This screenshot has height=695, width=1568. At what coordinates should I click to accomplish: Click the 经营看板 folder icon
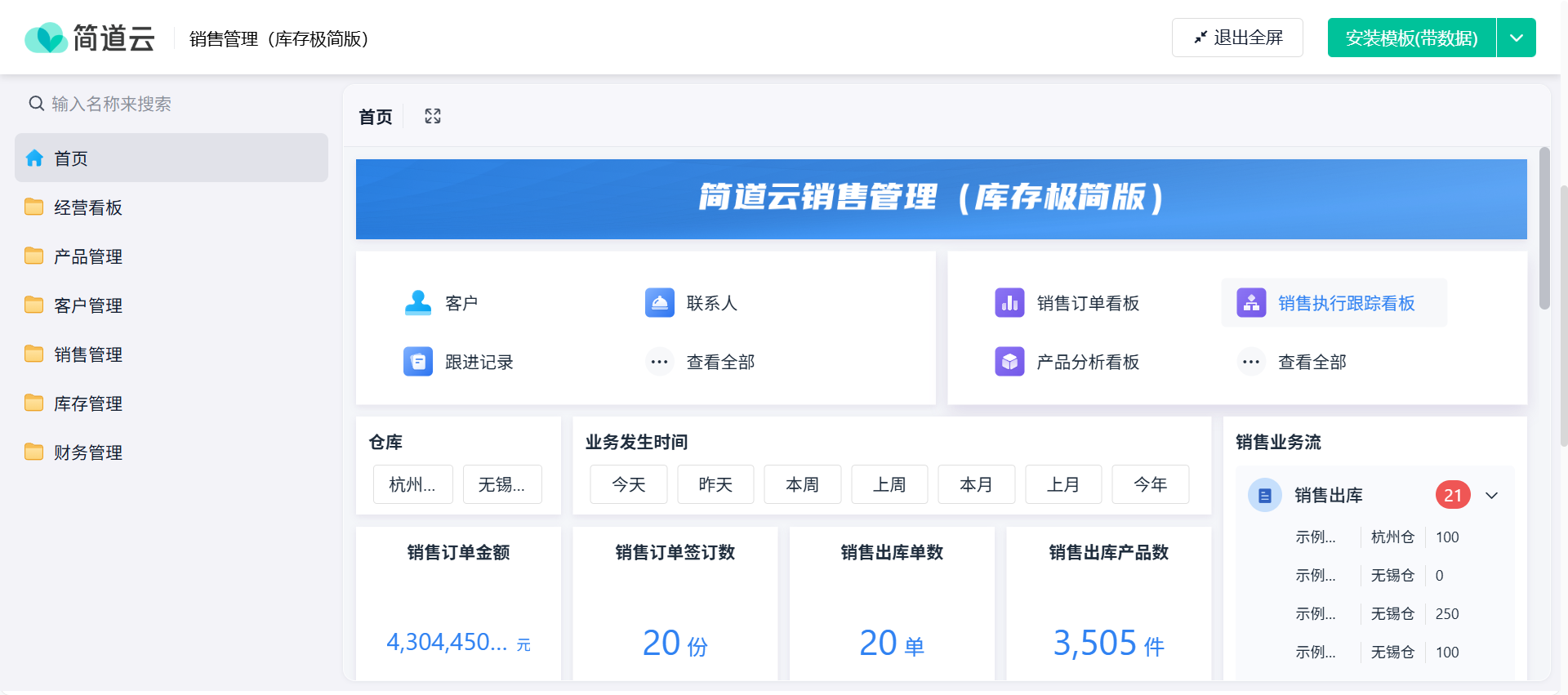coord(34,207)
